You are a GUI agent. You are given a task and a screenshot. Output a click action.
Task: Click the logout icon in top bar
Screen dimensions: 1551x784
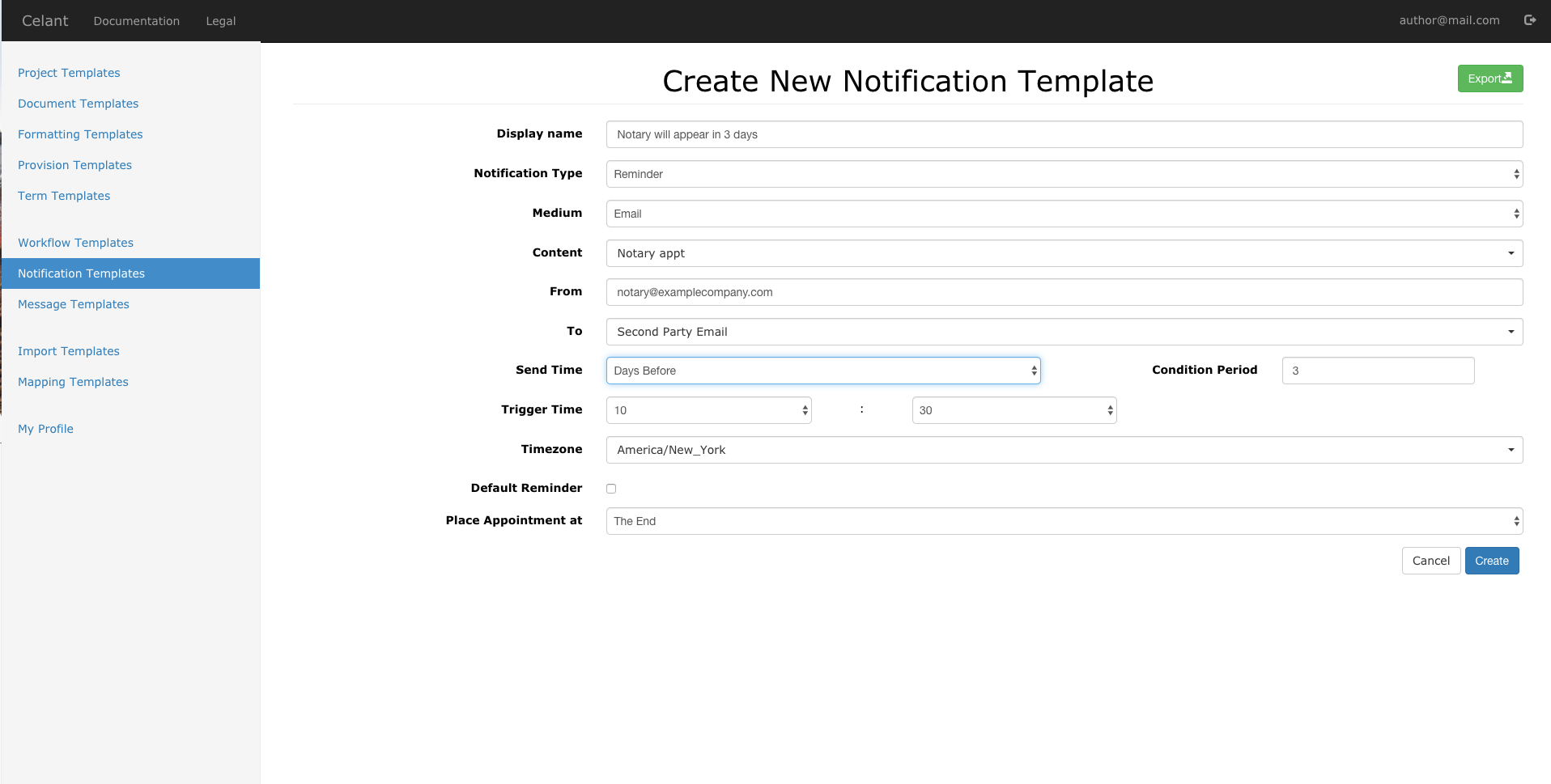[x=1529, y=20]
